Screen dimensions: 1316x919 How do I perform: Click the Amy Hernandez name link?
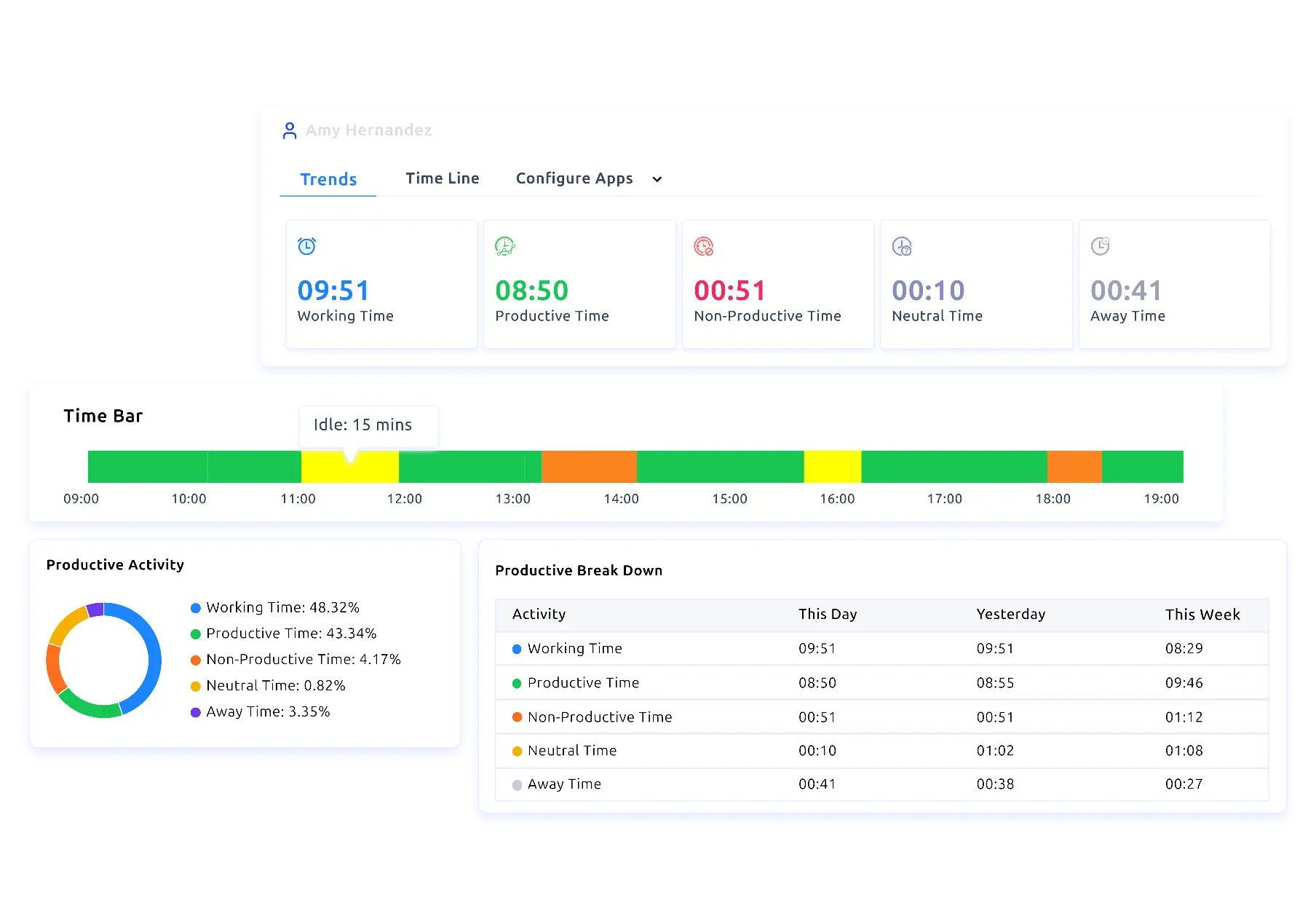[370, 130]
